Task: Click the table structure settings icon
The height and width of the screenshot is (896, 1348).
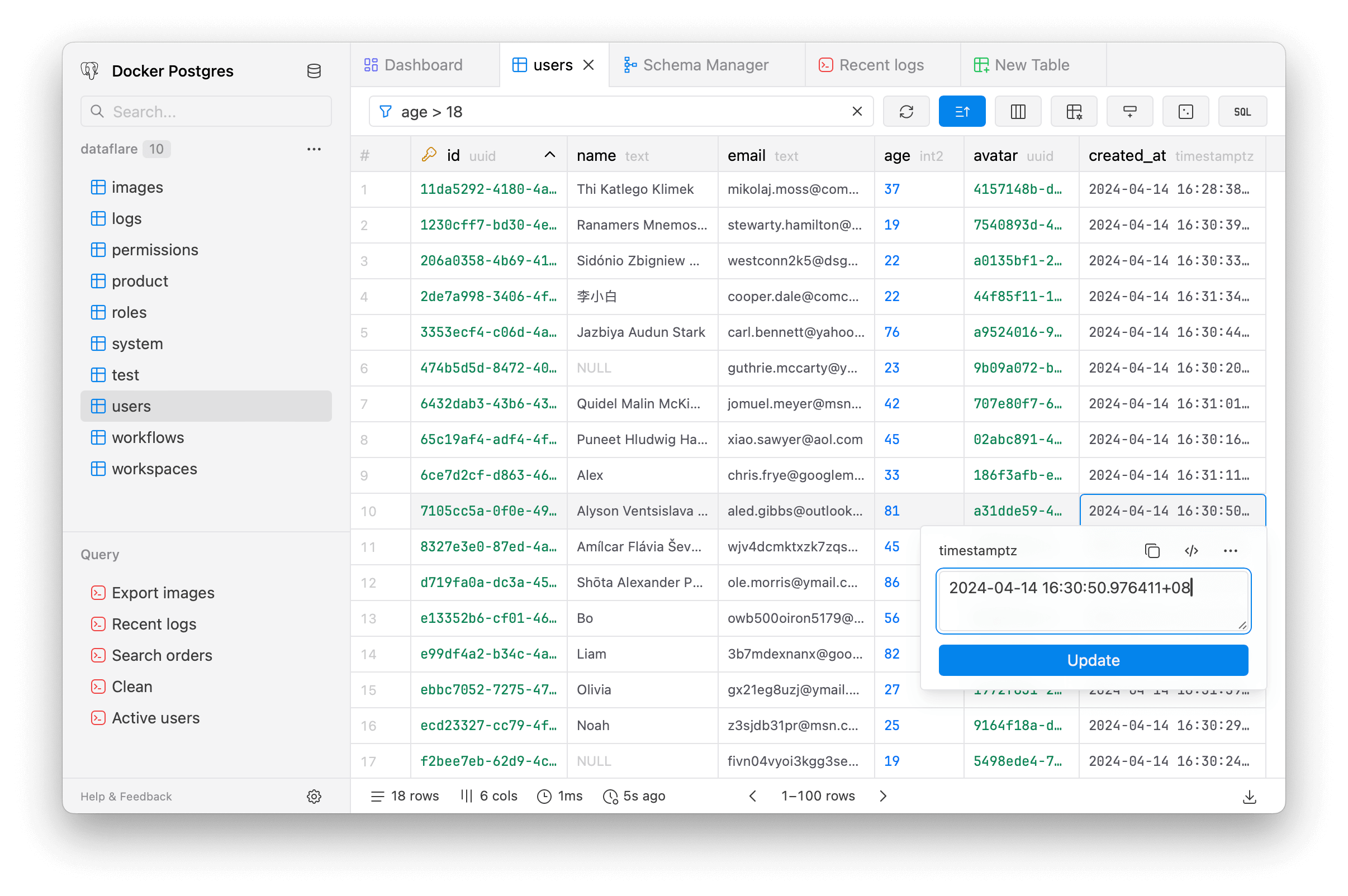Action: point(1074,111)
